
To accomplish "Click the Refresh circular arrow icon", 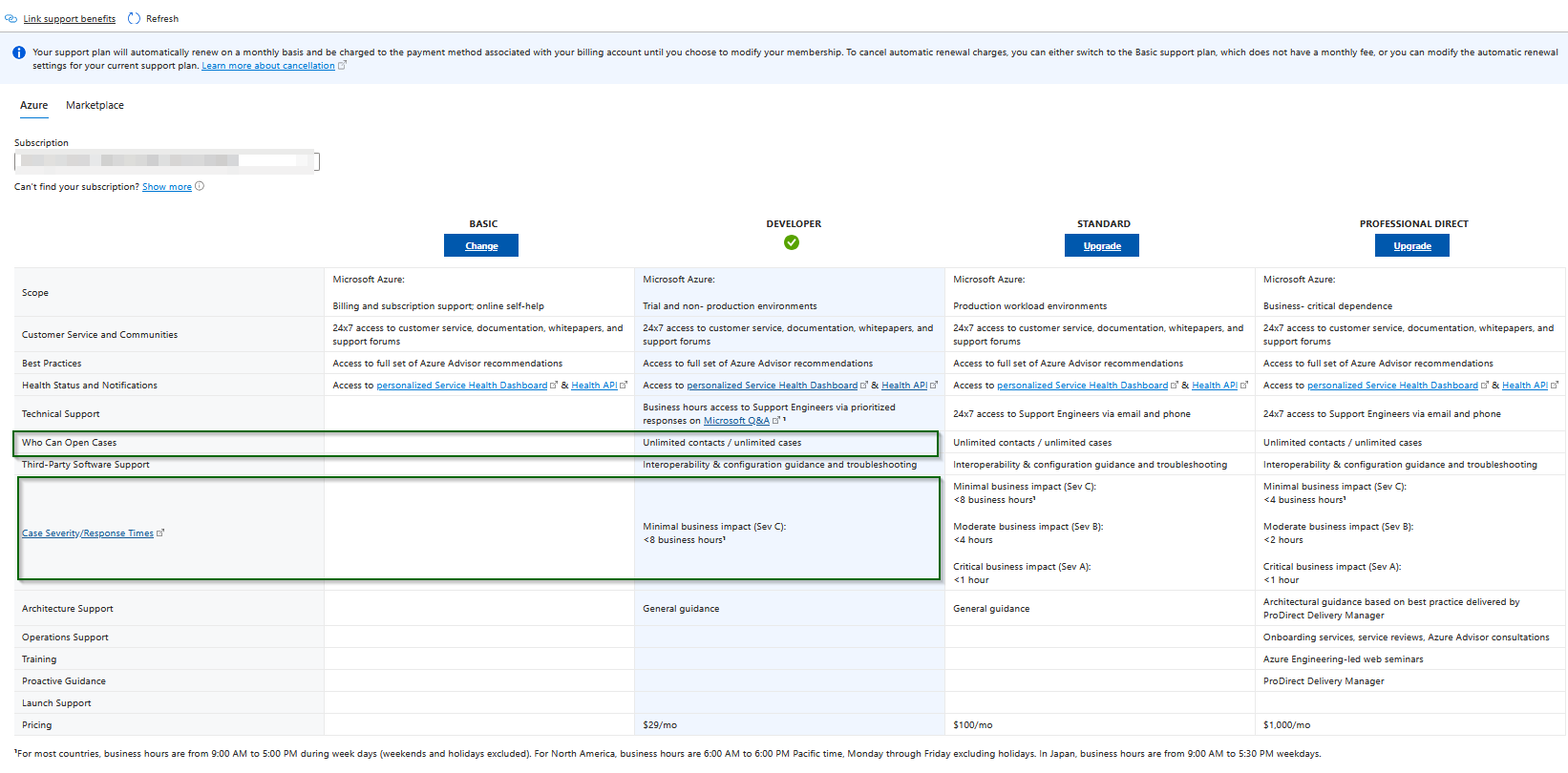I will coord(134,18).
